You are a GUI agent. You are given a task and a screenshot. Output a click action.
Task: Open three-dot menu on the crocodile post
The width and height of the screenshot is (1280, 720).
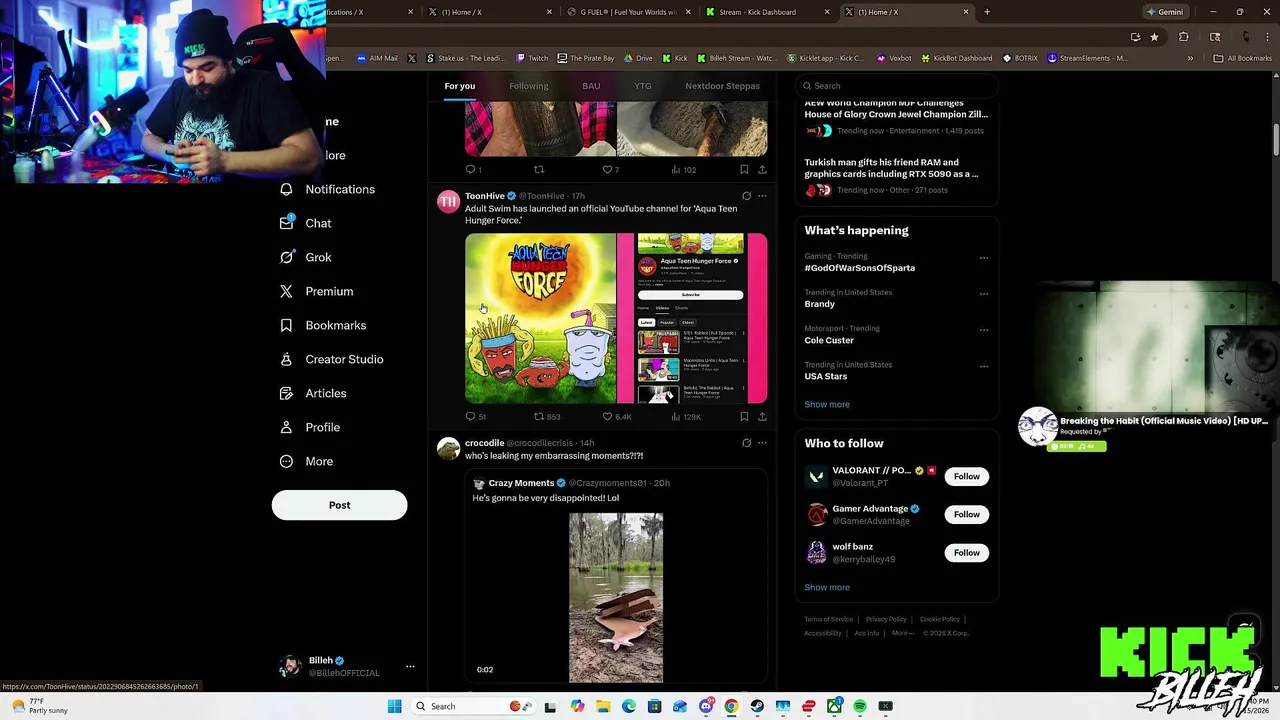point(762,443)
